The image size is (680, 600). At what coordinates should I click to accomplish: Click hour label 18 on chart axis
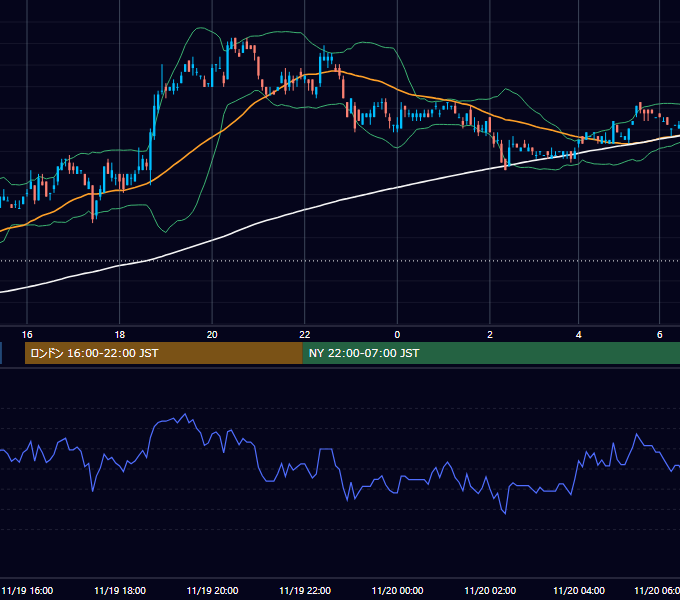pyautogui.click(x=120, y=334)
